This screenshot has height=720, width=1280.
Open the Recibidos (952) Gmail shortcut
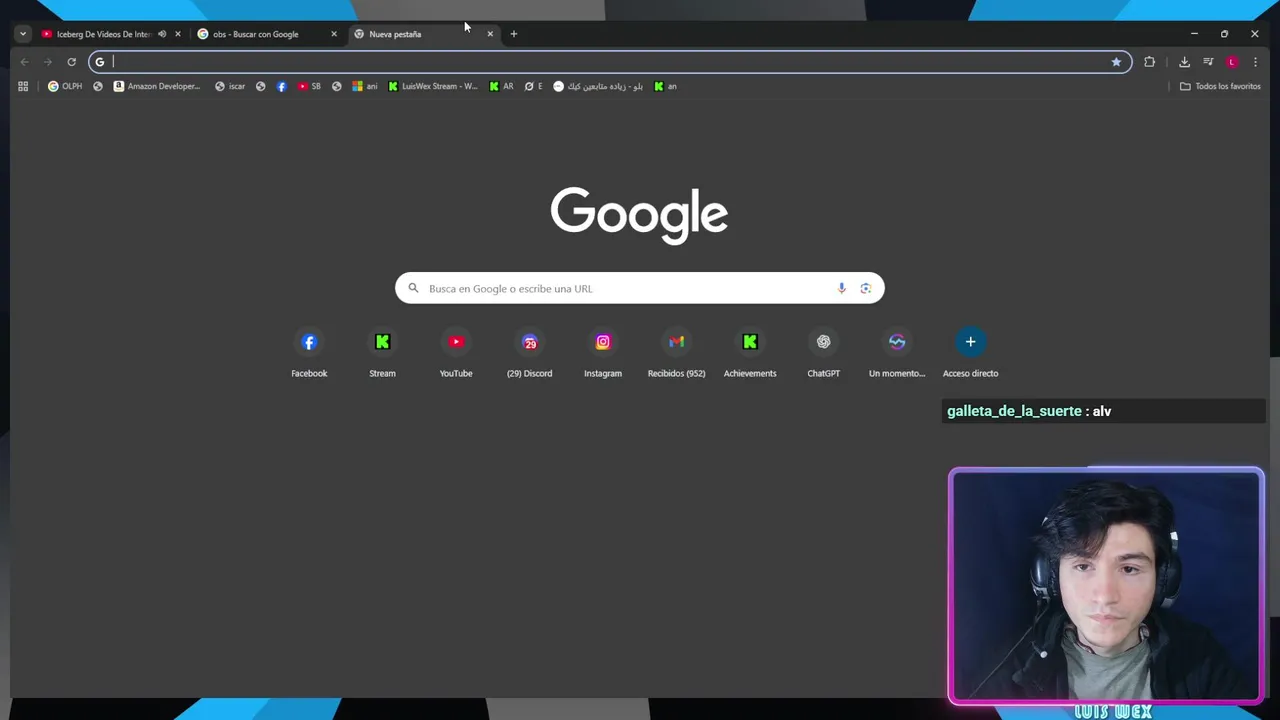click(676, 353)
